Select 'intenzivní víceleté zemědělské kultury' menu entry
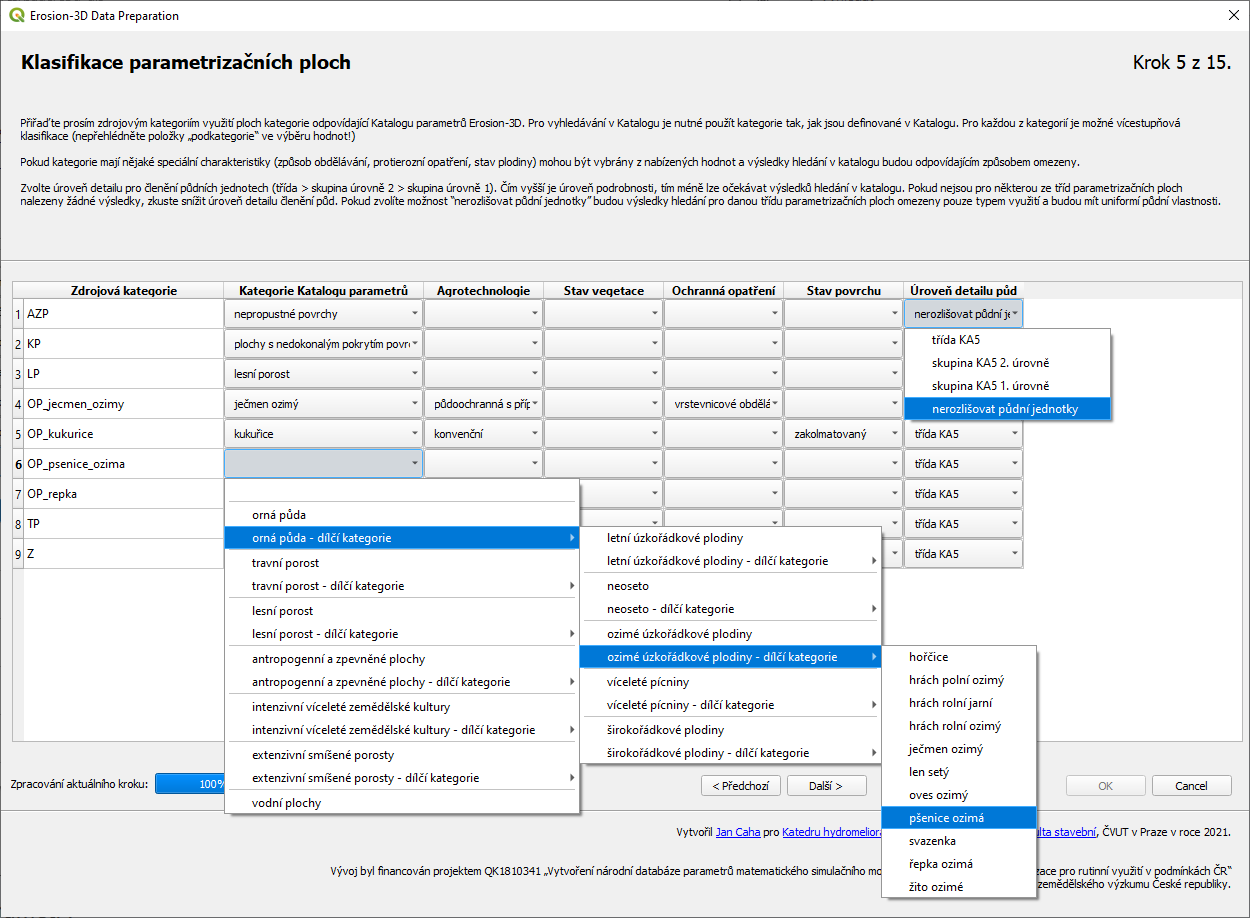The width and height of the screenshot is (1250, 918). (402, 707)
